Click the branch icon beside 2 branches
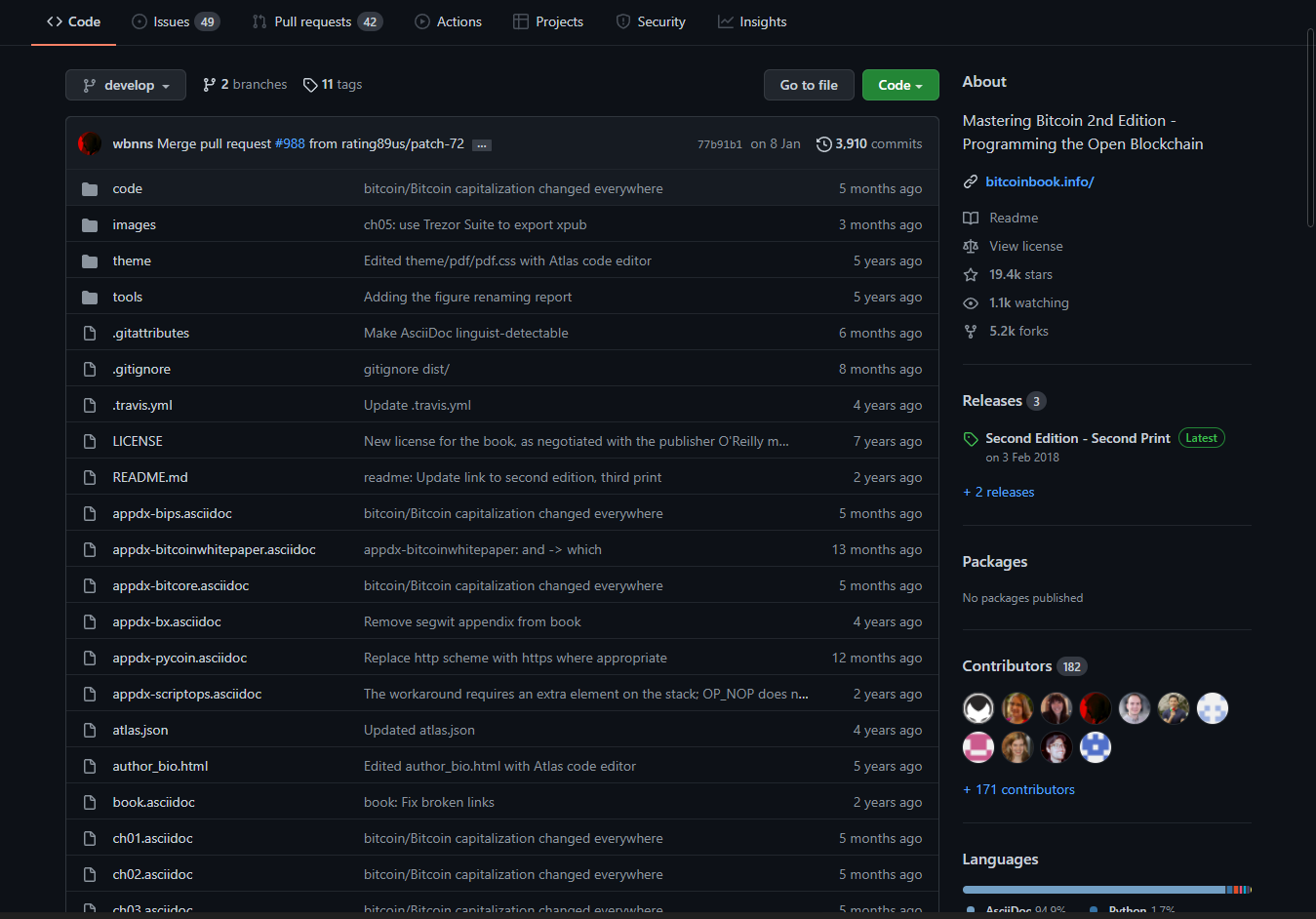Image resolution: width=1316 pixels, height=919 pixels. tap(209, 85)
